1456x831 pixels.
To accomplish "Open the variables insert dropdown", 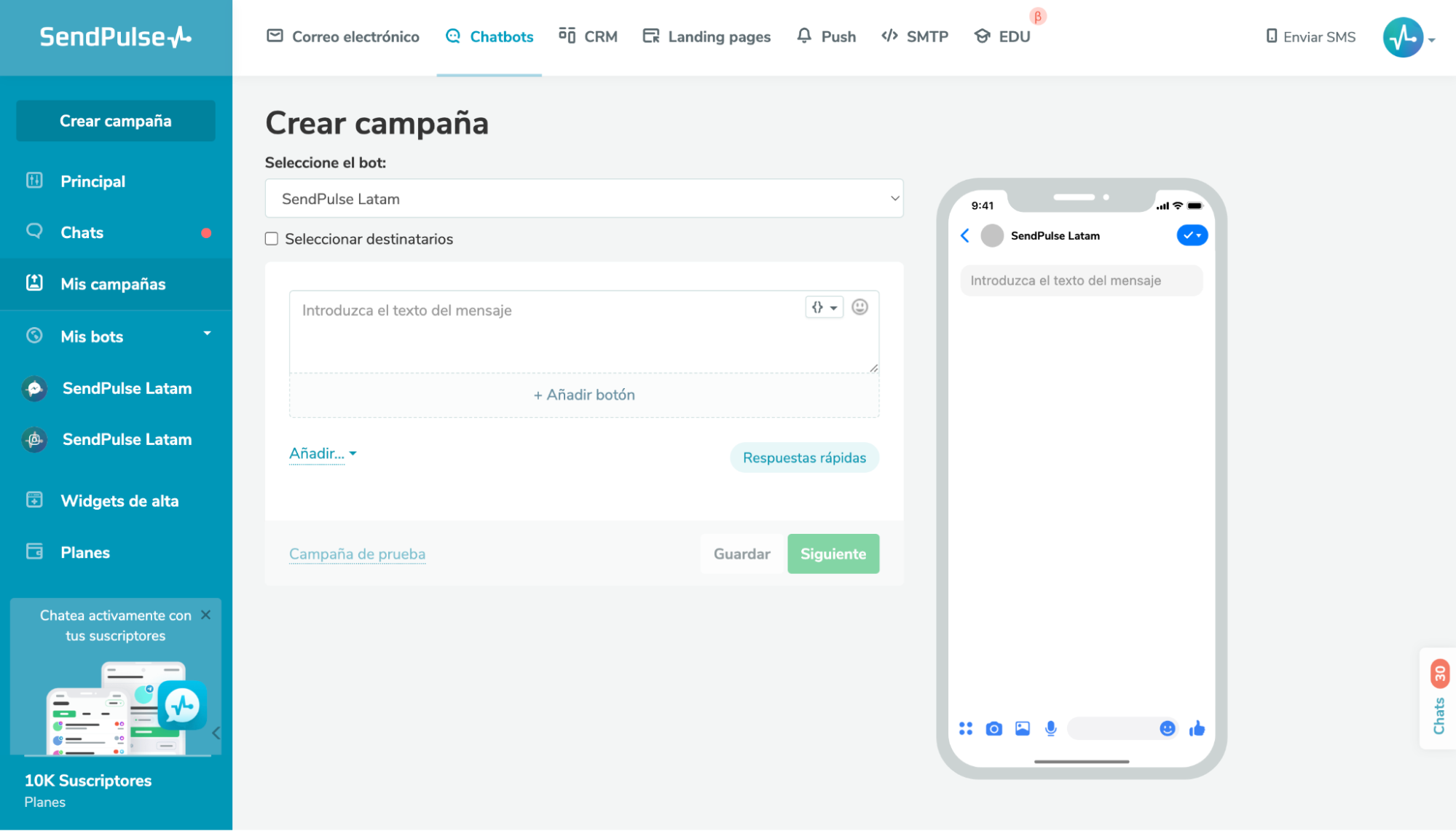I will (x=825, y=307).
